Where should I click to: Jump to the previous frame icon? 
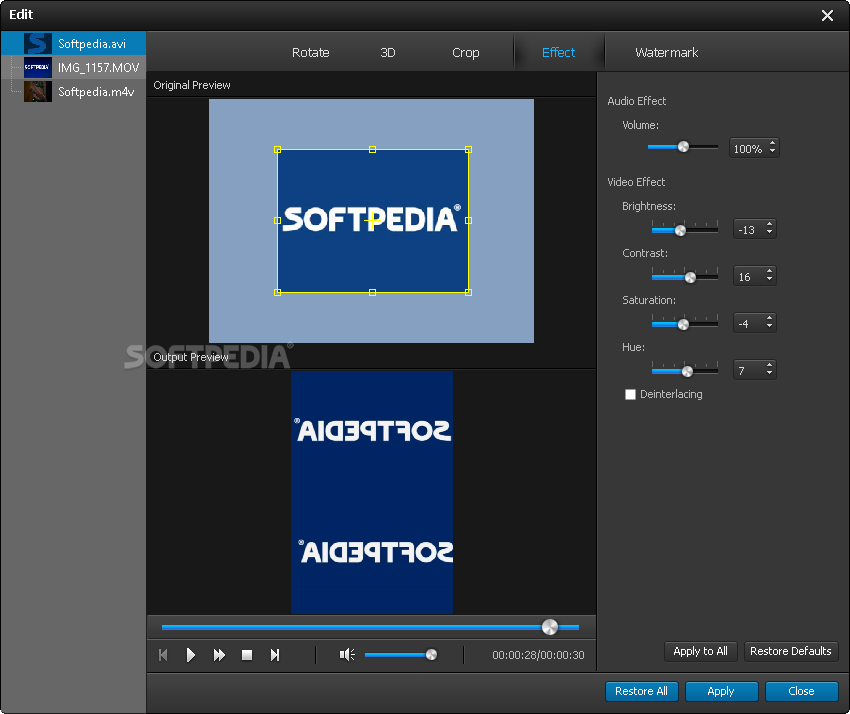(163, 655)
